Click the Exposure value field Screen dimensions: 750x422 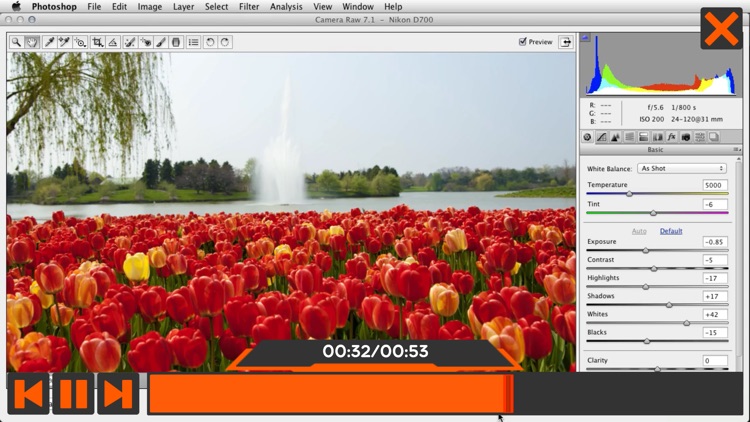point(715,242)
